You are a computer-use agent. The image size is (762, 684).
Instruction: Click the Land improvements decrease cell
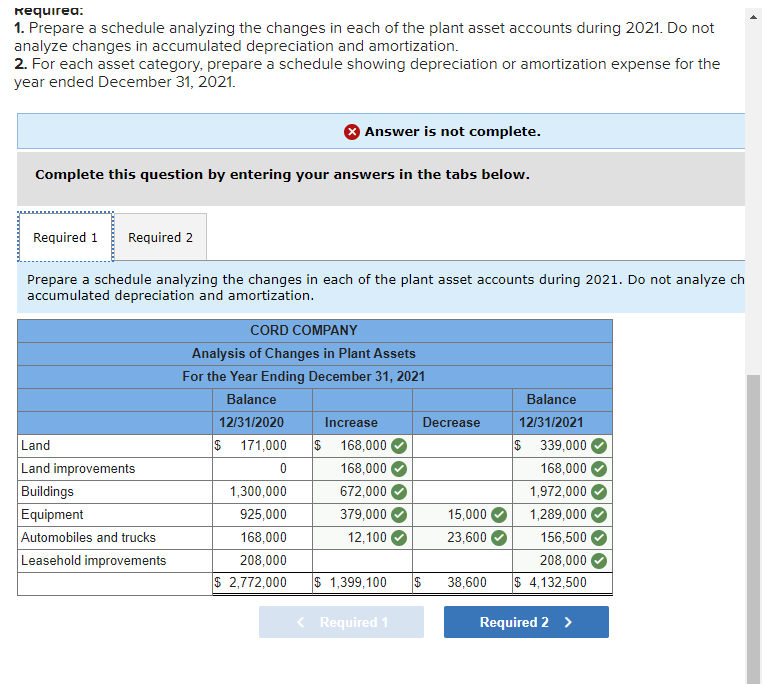[462, 469]
